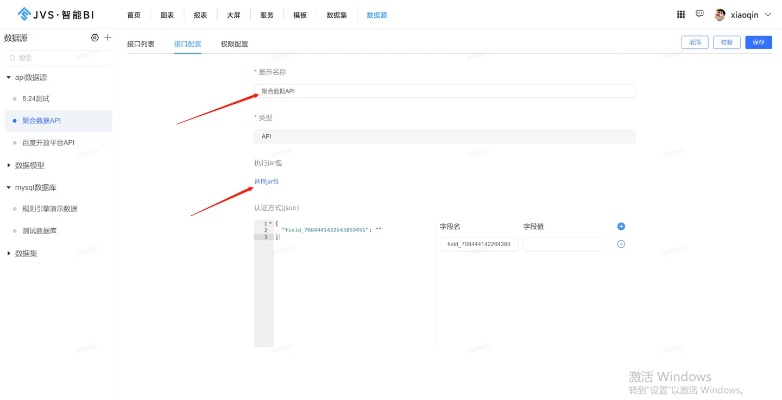Image resolution: width=782 pixels, height=400 pixels.
Task: Click the blue 保存 button
Action: 759,43
